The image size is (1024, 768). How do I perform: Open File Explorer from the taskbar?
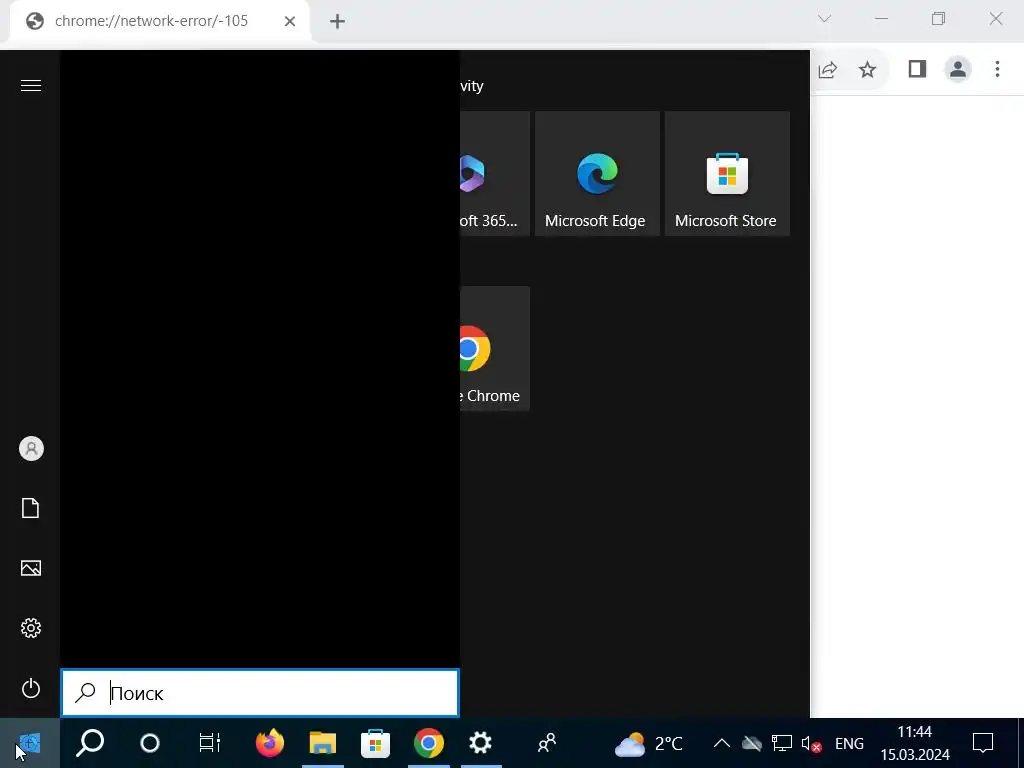(x=323, y=743)
